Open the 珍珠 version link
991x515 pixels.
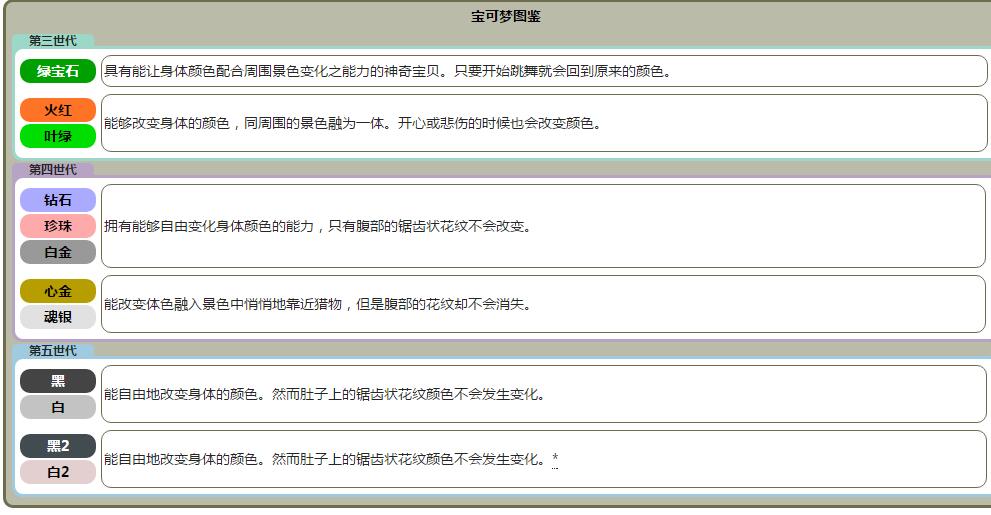click(58, 226)
